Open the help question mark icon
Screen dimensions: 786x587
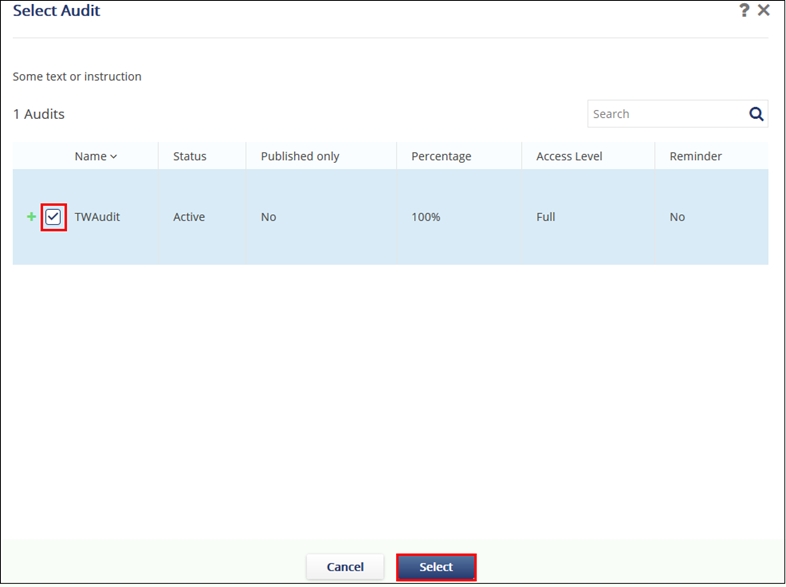[744, 11]
